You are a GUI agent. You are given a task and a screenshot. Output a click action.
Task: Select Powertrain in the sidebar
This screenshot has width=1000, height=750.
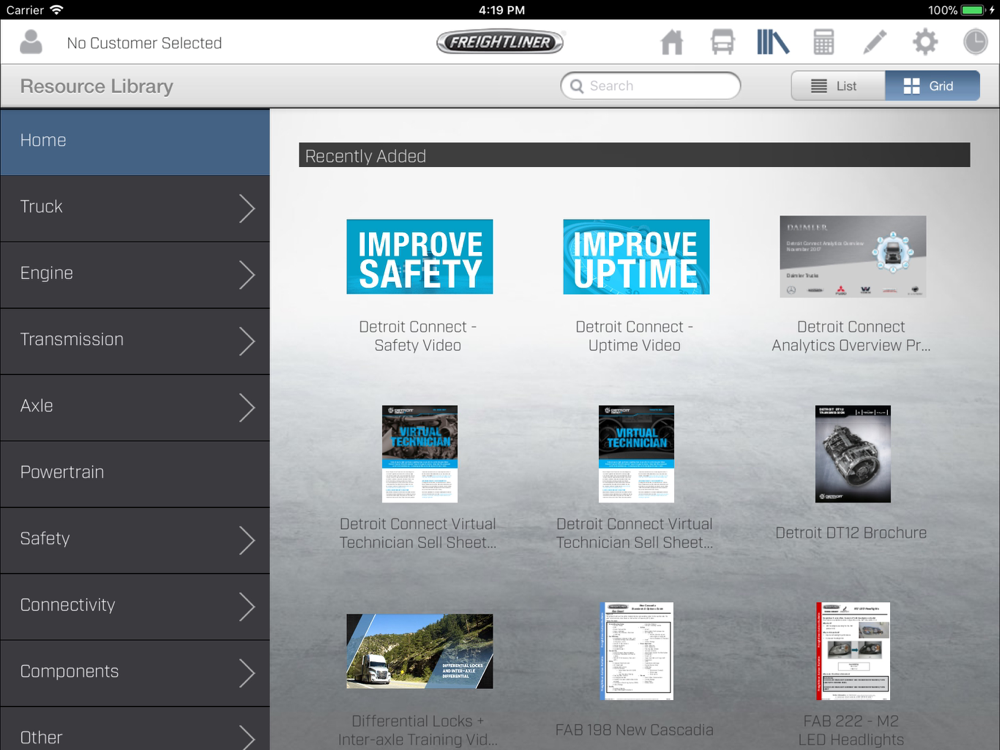tap(135, 472)
